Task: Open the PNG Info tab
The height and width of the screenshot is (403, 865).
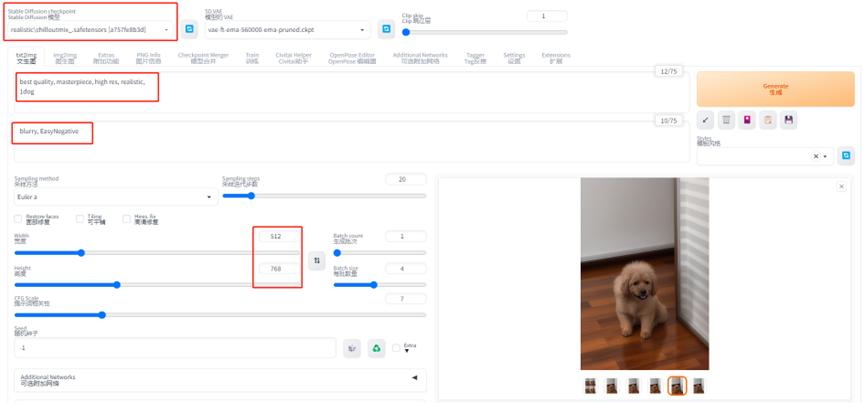Action: click(x=148, y=58)
